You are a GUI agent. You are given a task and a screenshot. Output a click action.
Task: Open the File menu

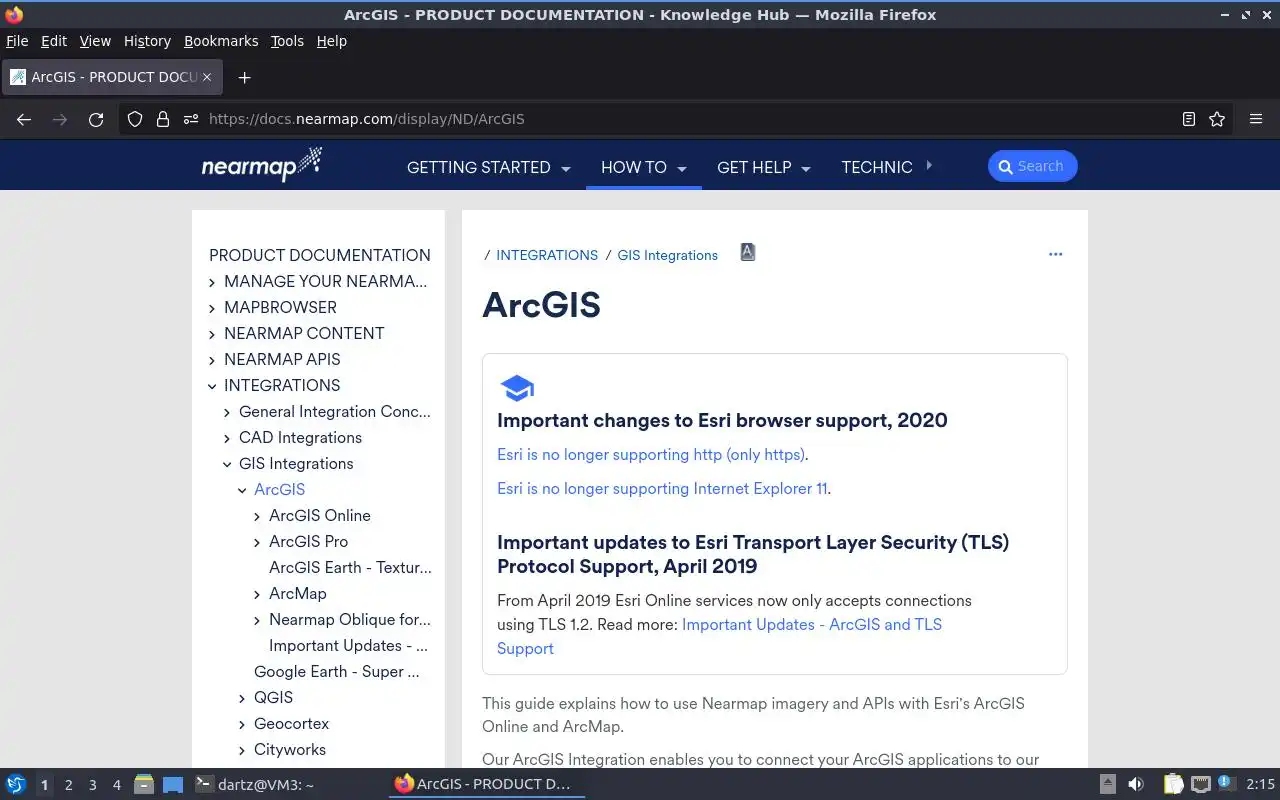17,41
